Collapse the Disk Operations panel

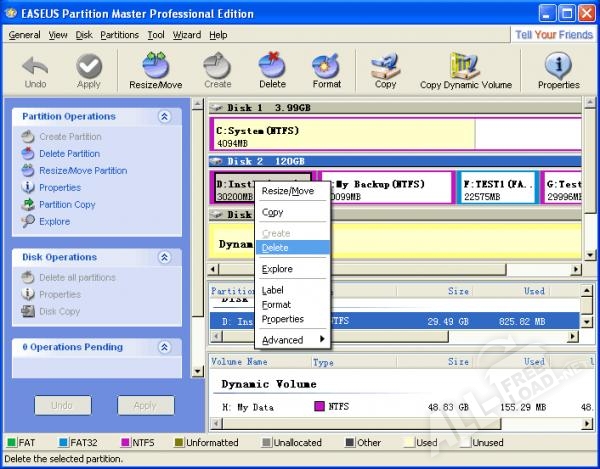tap(165, 257)
